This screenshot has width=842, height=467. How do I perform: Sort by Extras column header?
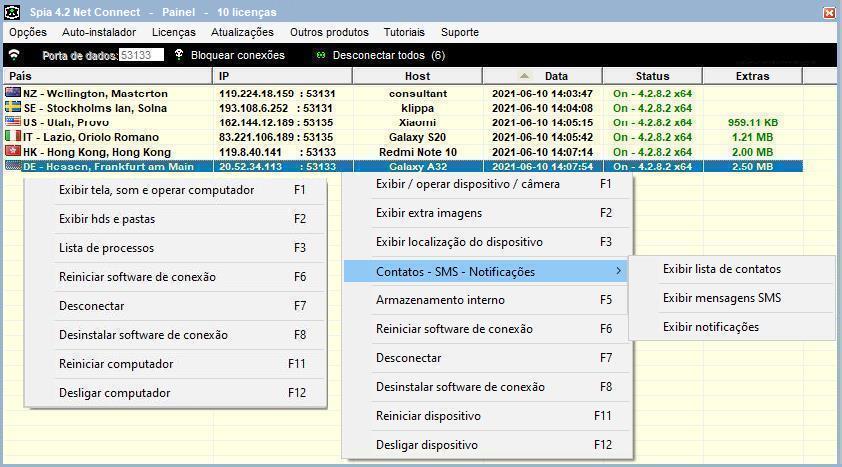click(752, 76)
